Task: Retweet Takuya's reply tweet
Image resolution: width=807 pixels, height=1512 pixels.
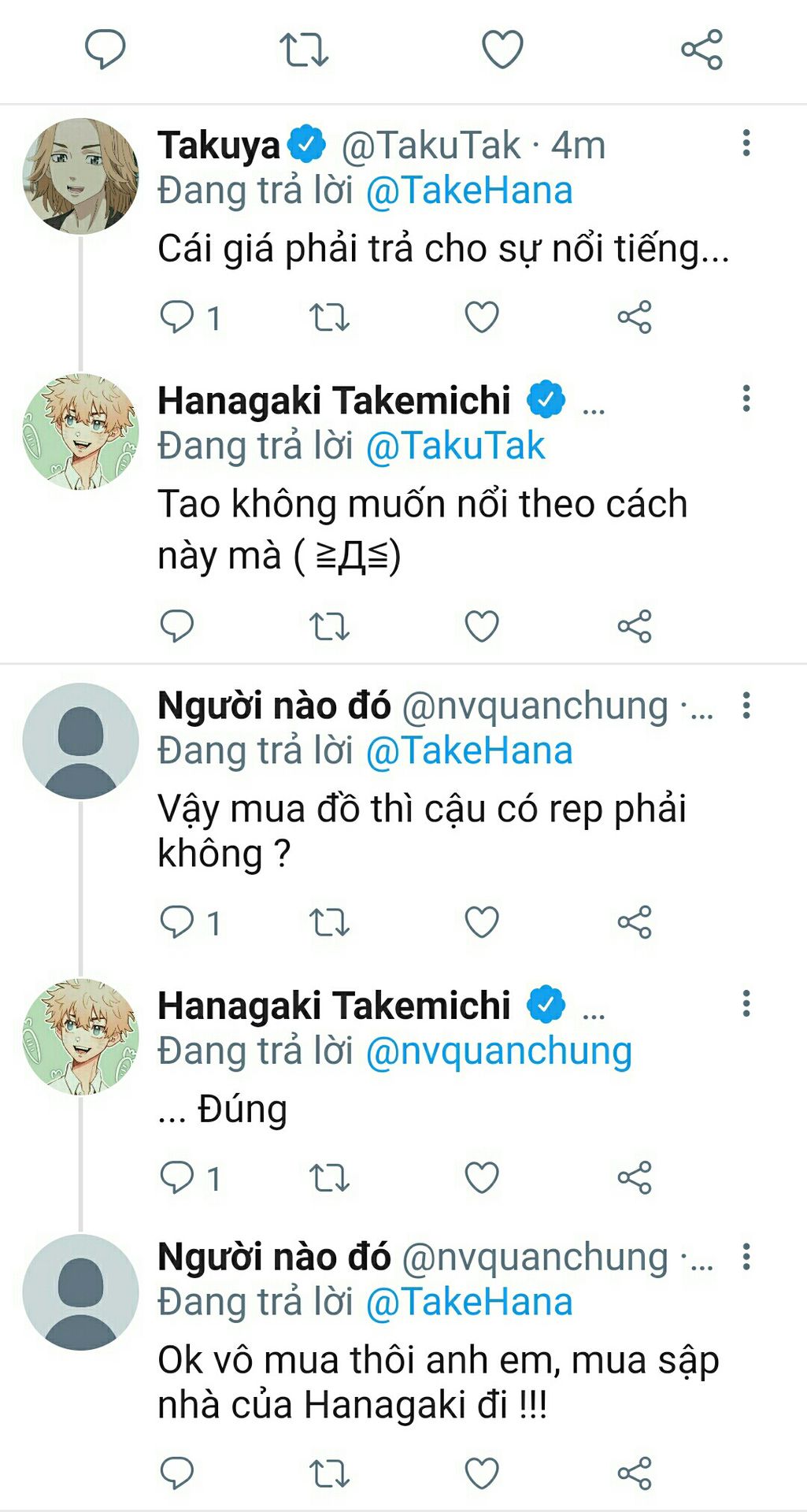Action: pos(329,317)
